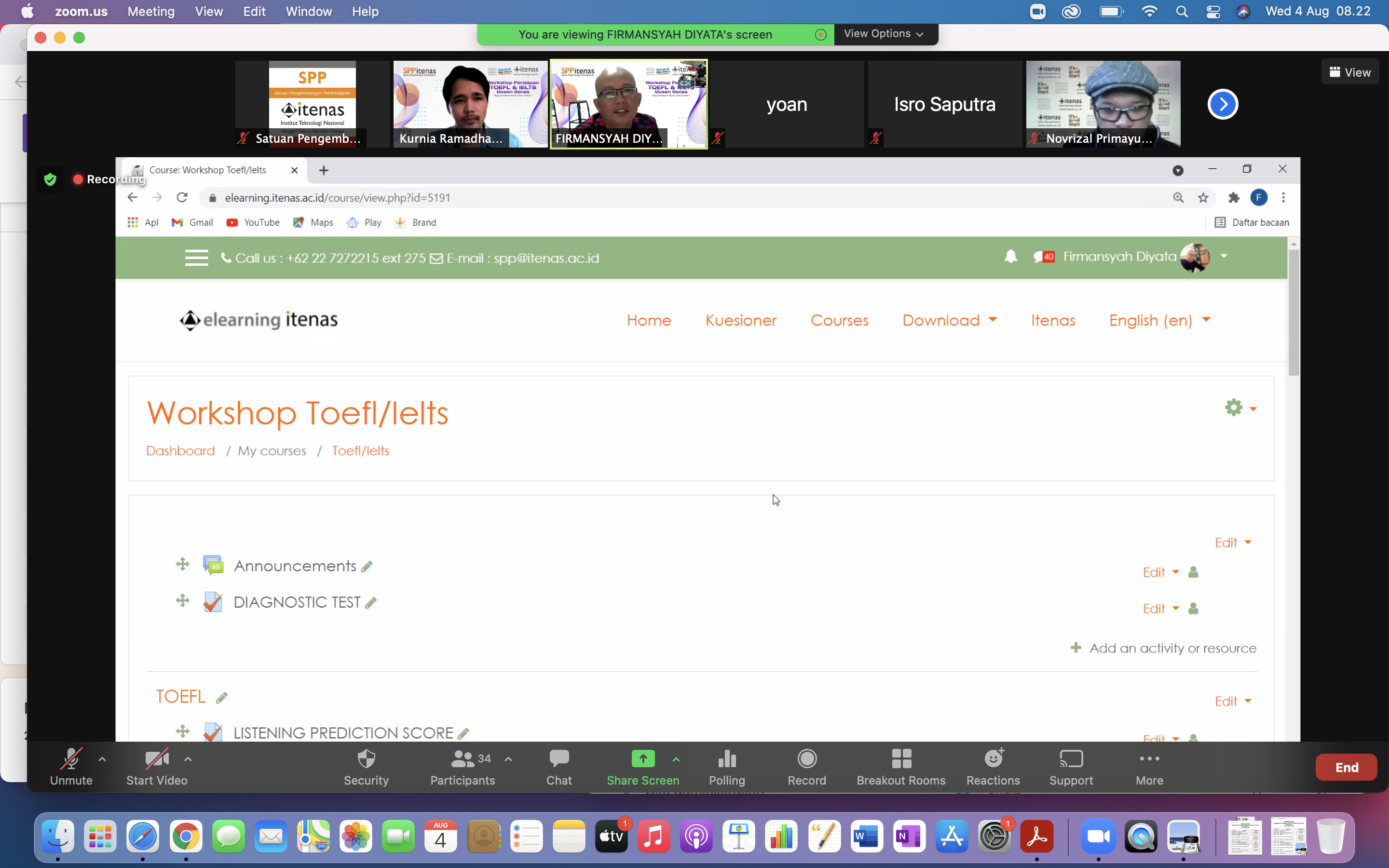This screenshot has height=868, width=1389.
Task: Expand the Download menu on elearning site
Action: tap(949, 320)
